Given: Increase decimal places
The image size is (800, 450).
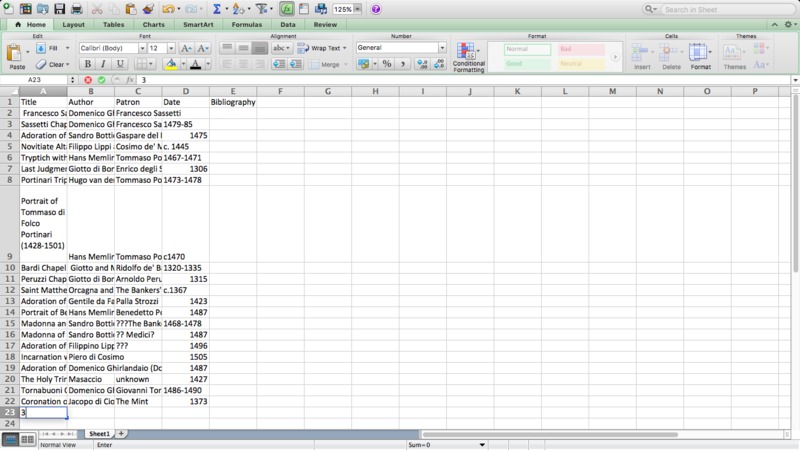Looking at the screenshot, I should click(422, 64).
